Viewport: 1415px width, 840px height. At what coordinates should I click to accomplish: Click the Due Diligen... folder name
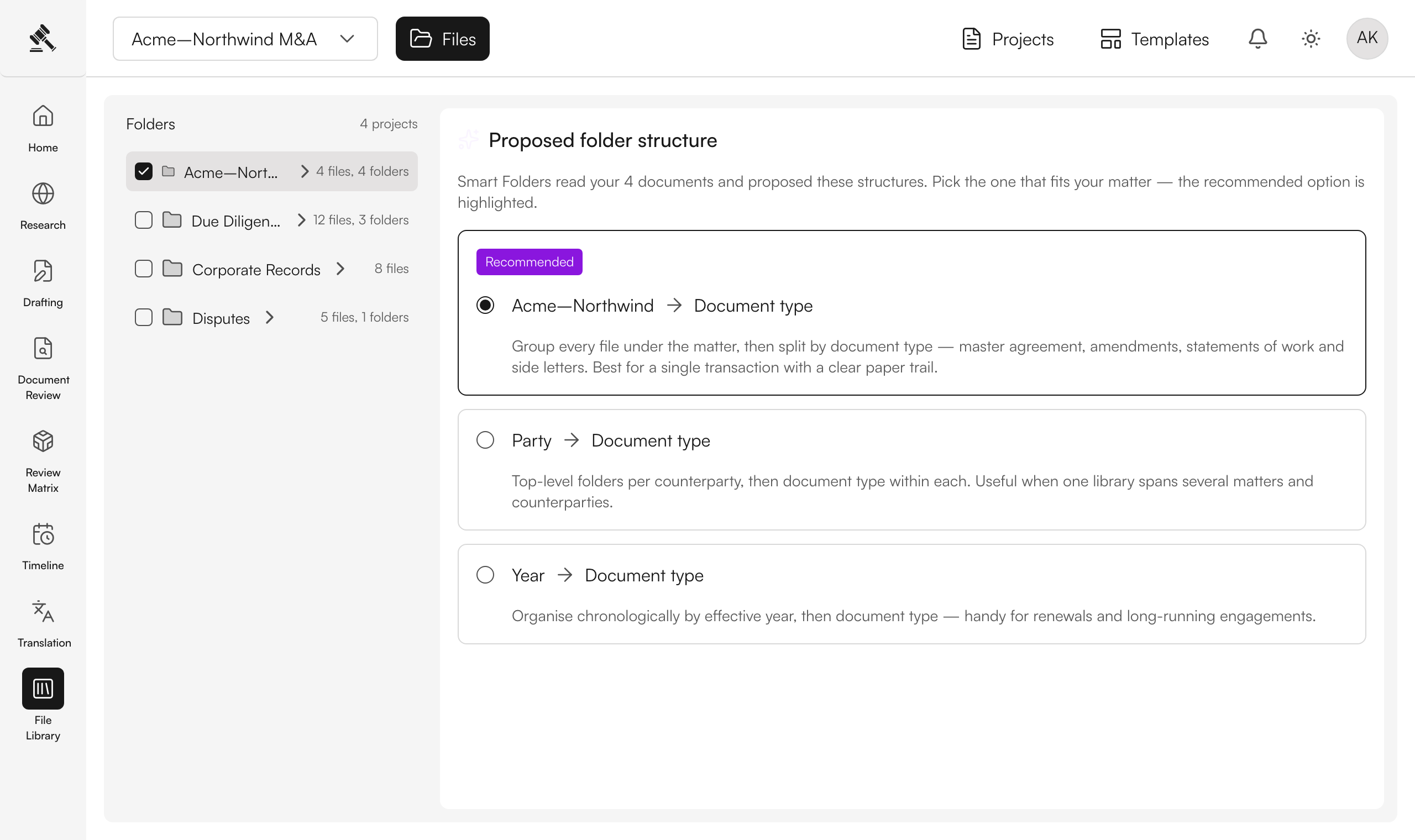(x=235, y=221)
